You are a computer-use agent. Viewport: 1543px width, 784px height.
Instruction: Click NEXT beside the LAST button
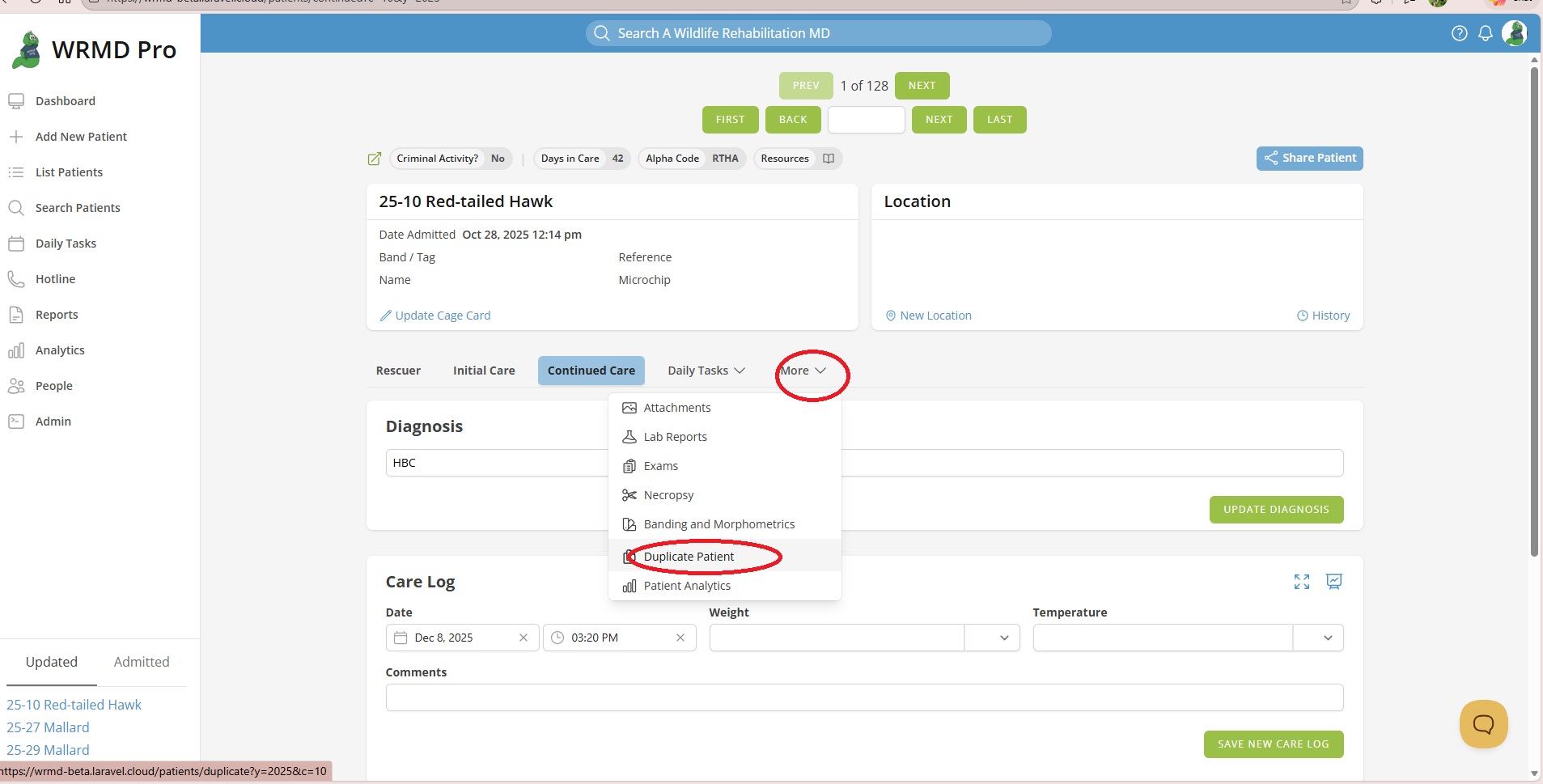point(939,120)
